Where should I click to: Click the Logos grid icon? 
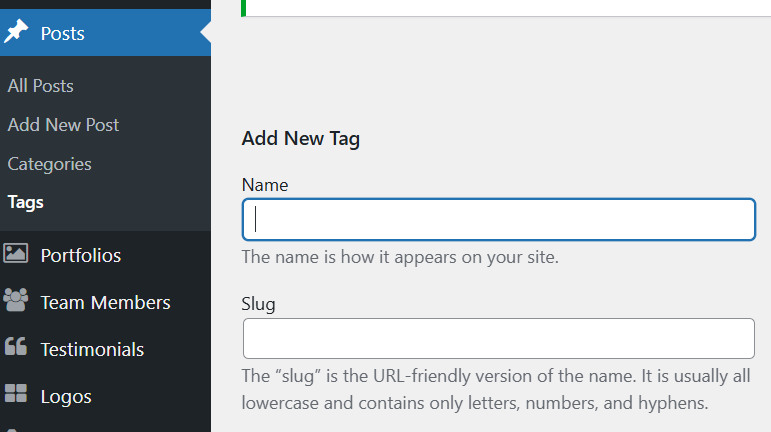pos(16,395)
